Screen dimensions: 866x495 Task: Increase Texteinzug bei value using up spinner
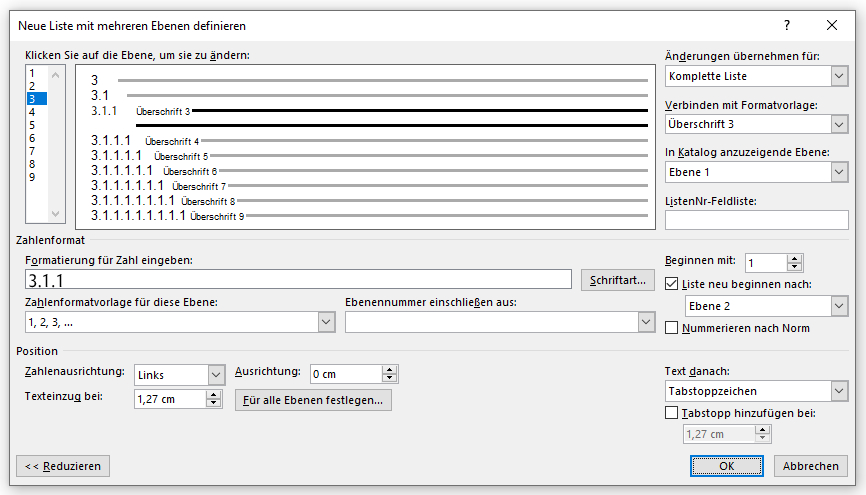pyautogui.click(x=213, y=395)
